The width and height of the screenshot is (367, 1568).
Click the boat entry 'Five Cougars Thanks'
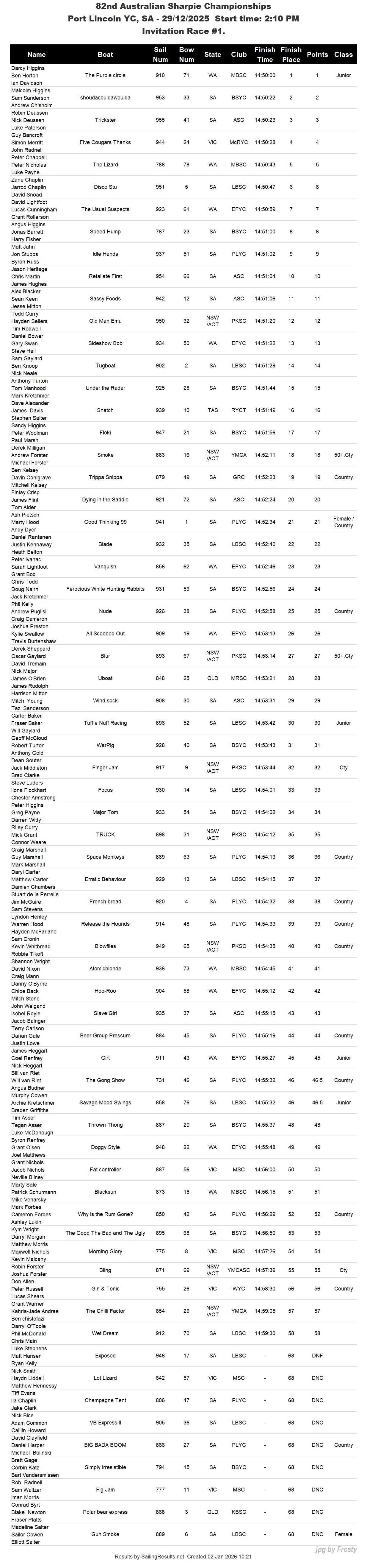[x=105, y=142]
